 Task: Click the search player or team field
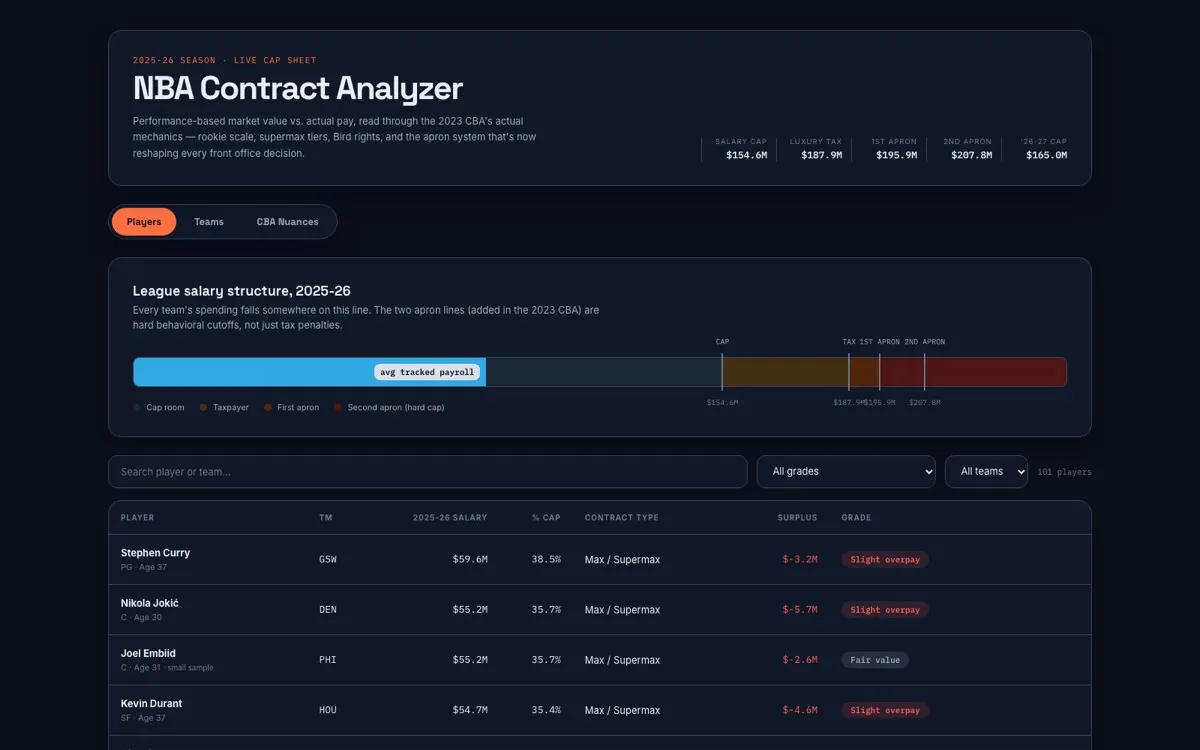coord(428,472)
